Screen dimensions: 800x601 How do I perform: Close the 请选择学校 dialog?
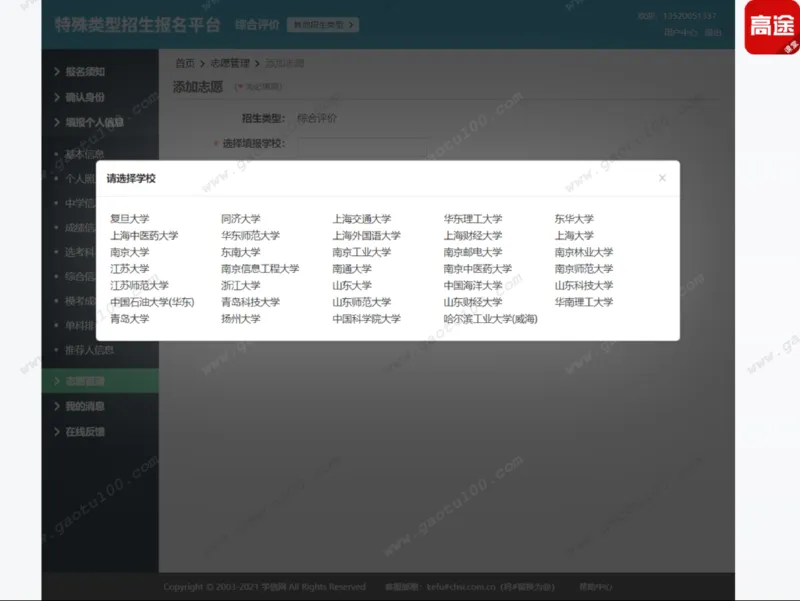[x=662, y=178]
